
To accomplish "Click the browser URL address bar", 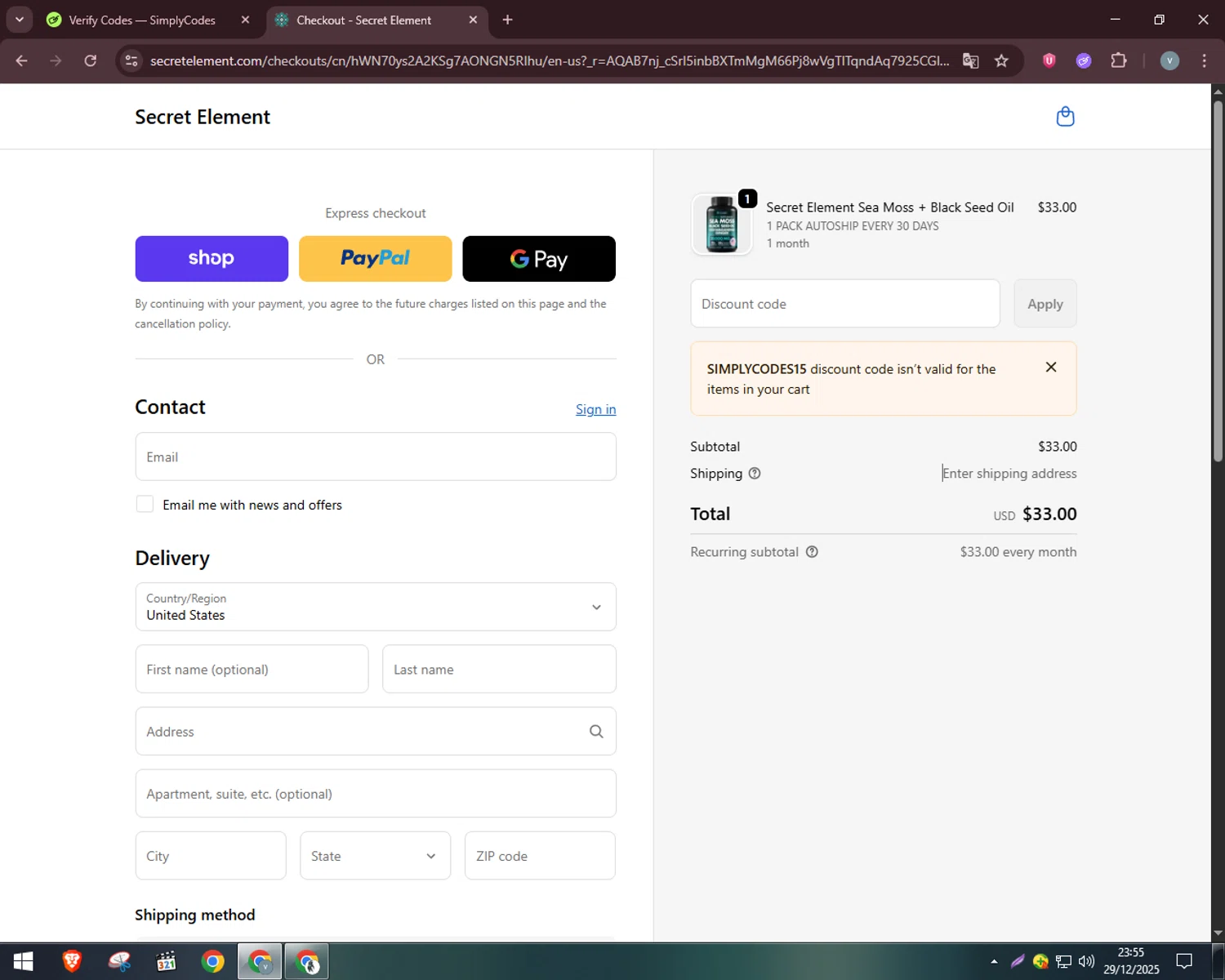I will click(549, 60).
